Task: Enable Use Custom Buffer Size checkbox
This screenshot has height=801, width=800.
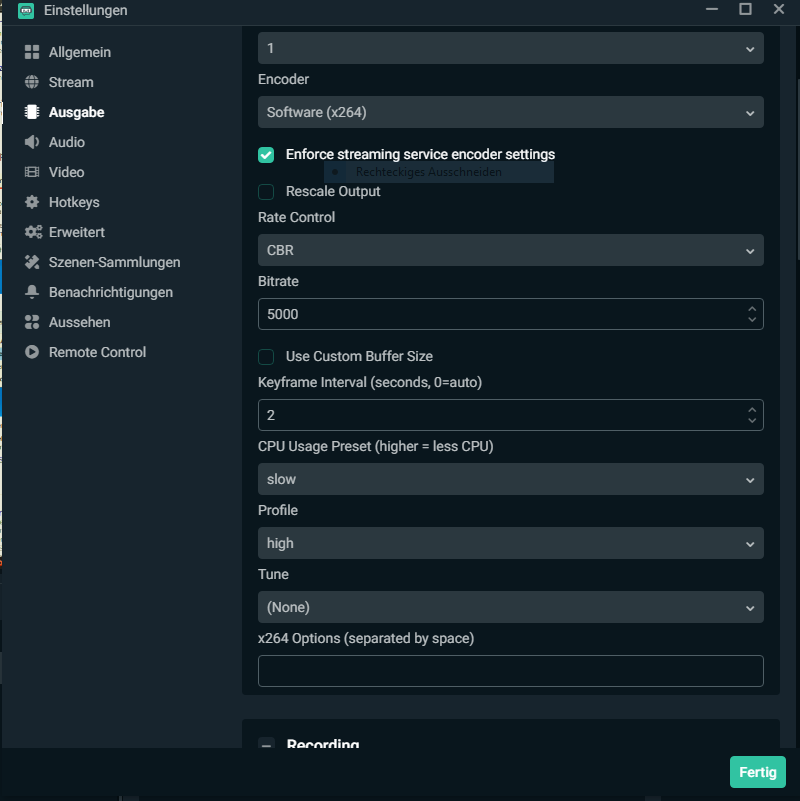Action: click(266, 357)
